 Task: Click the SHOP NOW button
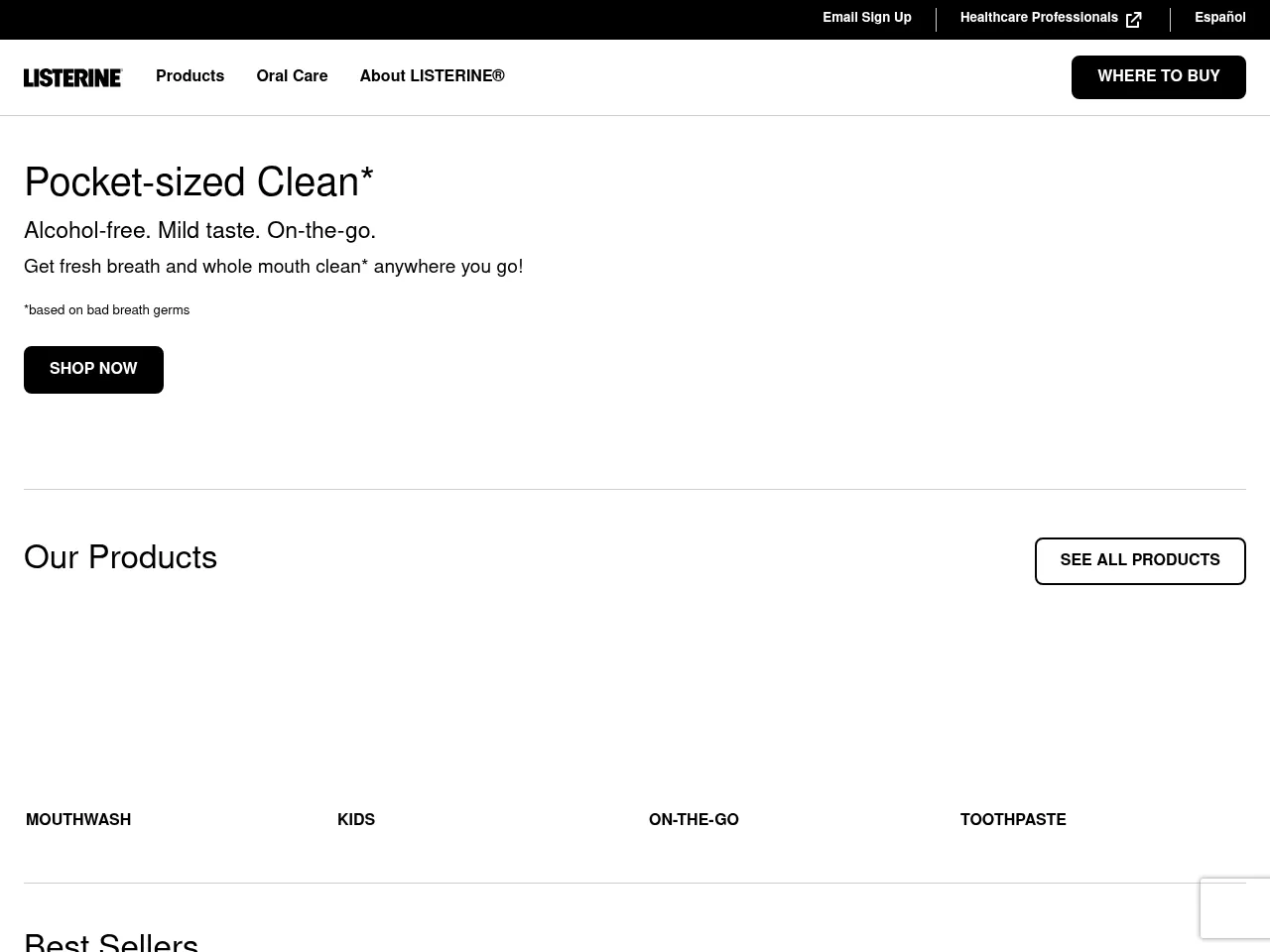(93, 369)
